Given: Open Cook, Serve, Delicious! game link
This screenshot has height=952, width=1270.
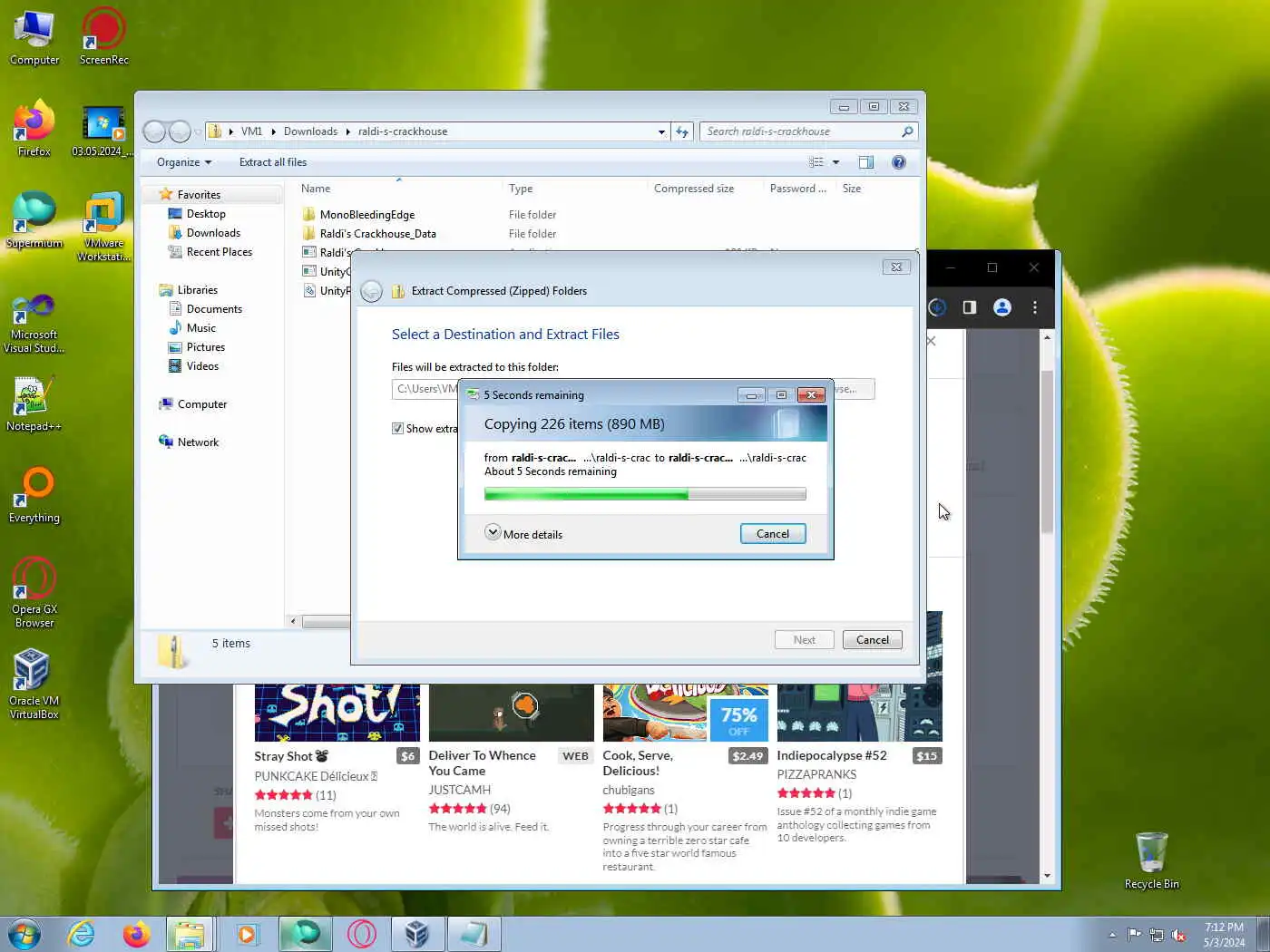Looking at the screenshot, I should pyautogui.click(x=638, y=763).
